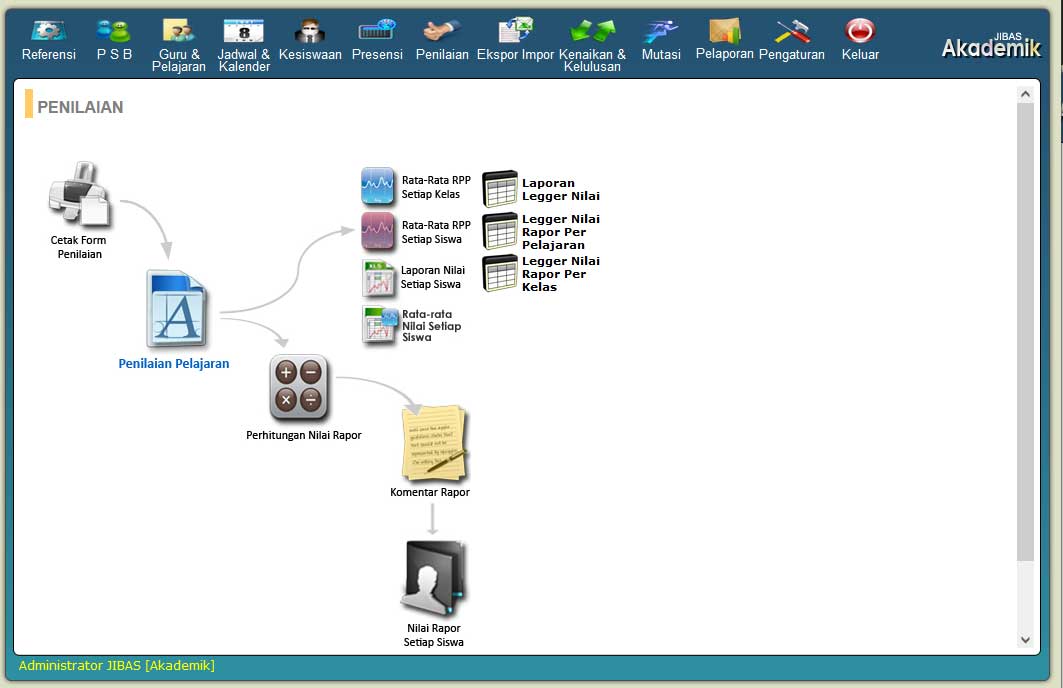1063x688 pixels.
Task: Open the Perhitungan Nilai Rapor calculator icon
Action: click(x=298, y=388)
